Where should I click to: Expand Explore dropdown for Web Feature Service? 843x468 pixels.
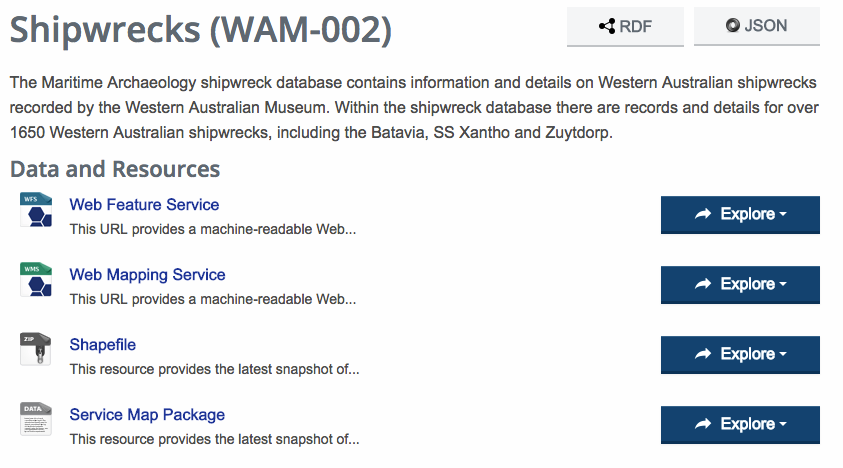tap(740, 215)
